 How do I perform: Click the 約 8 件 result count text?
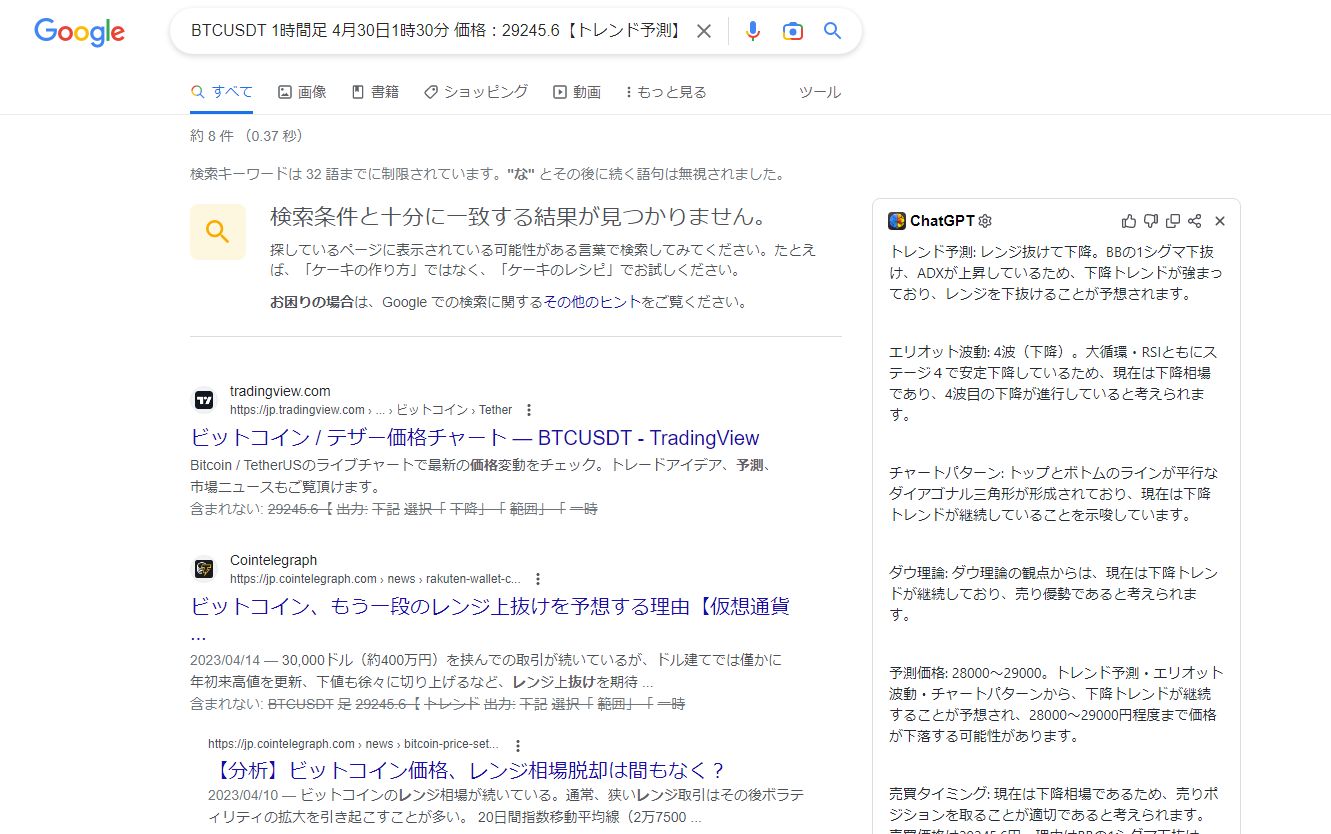[x=246, y=136]
